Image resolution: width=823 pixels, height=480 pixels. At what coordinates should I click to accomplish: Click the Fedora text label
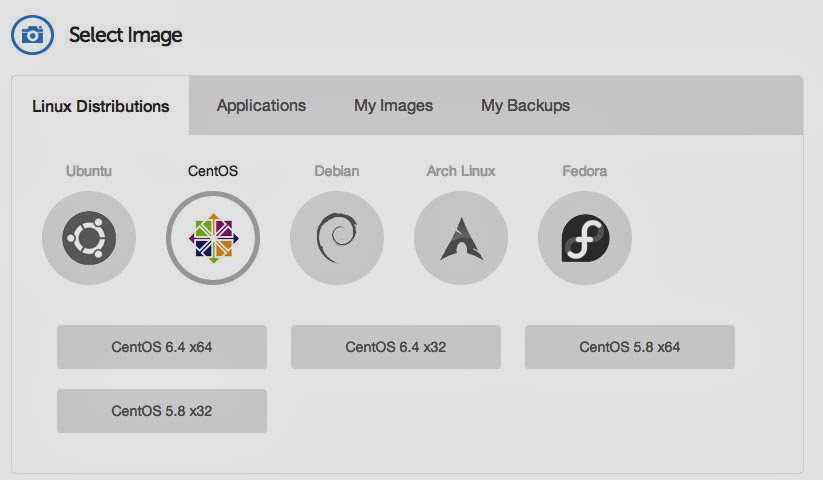click(x=585, y=171)
